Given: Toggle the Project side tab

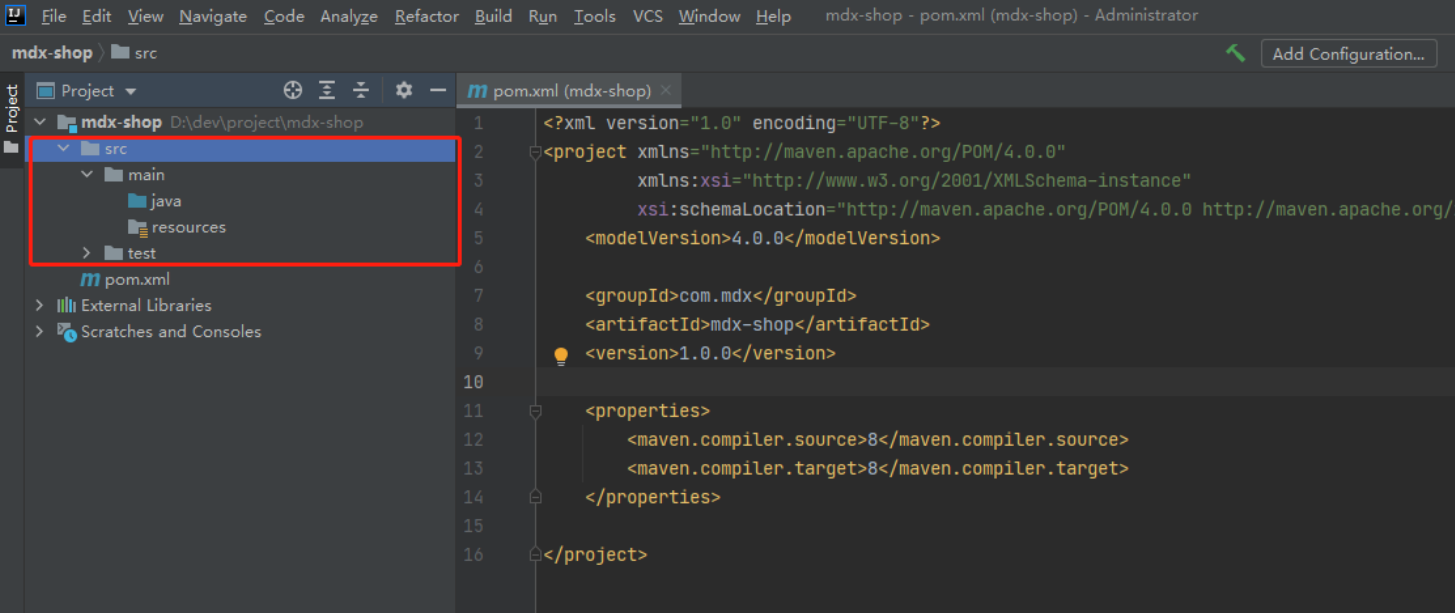Looking at the screenshot, I should point(12,108).
